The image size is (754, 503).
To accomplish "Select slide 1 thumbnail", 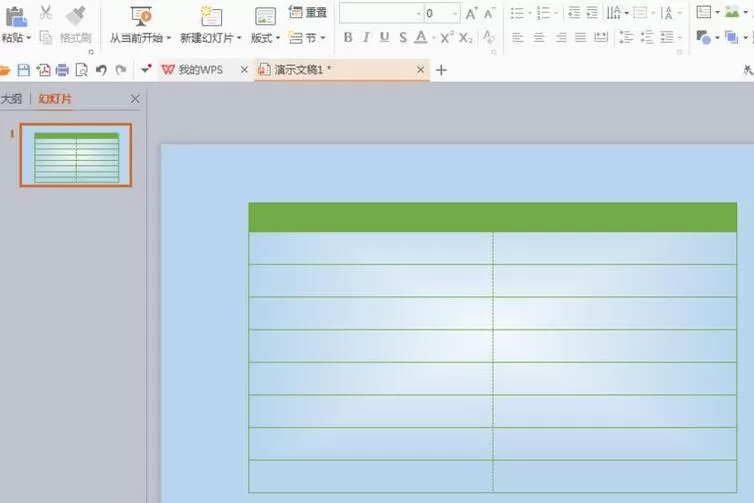I will [75, 155].
